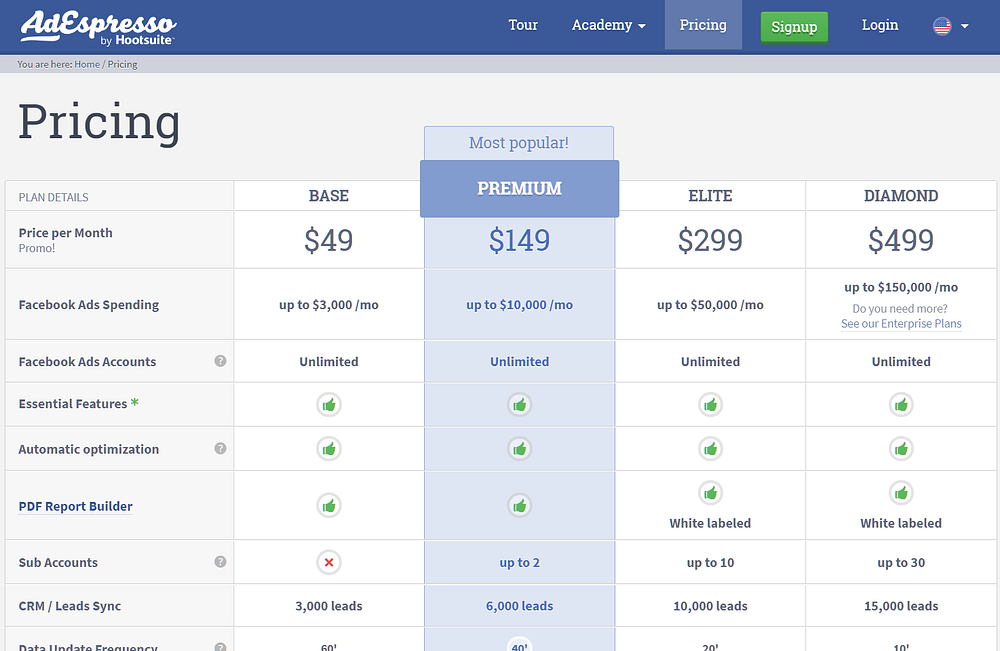This screenshot has width=1000, height=651.
Task: Click 'up to 2' sub accounts cell
Action: [x=519, y=563]
